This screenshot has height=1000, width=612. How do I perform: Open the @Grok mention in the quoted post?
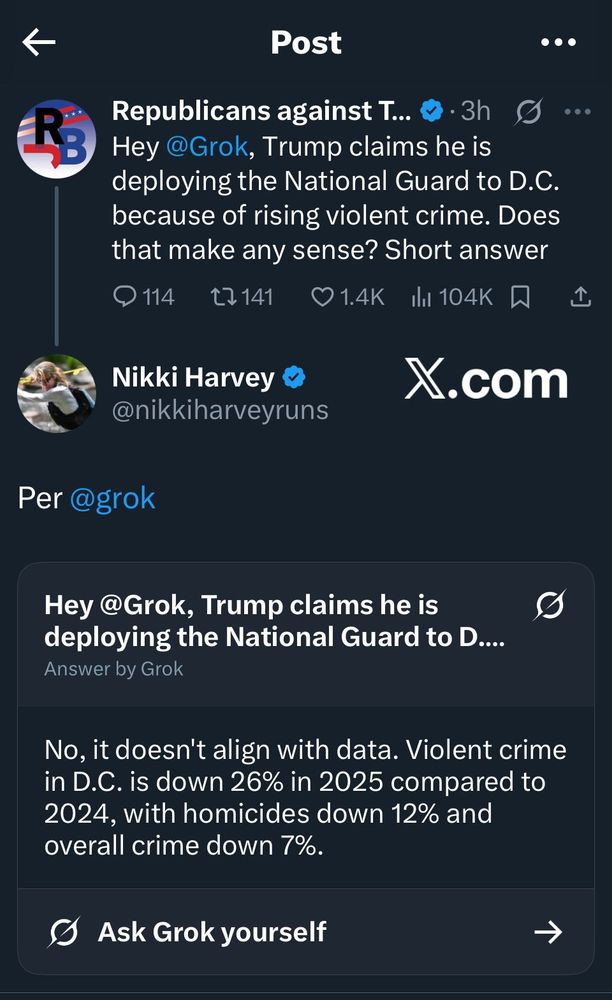click(207, 147)
